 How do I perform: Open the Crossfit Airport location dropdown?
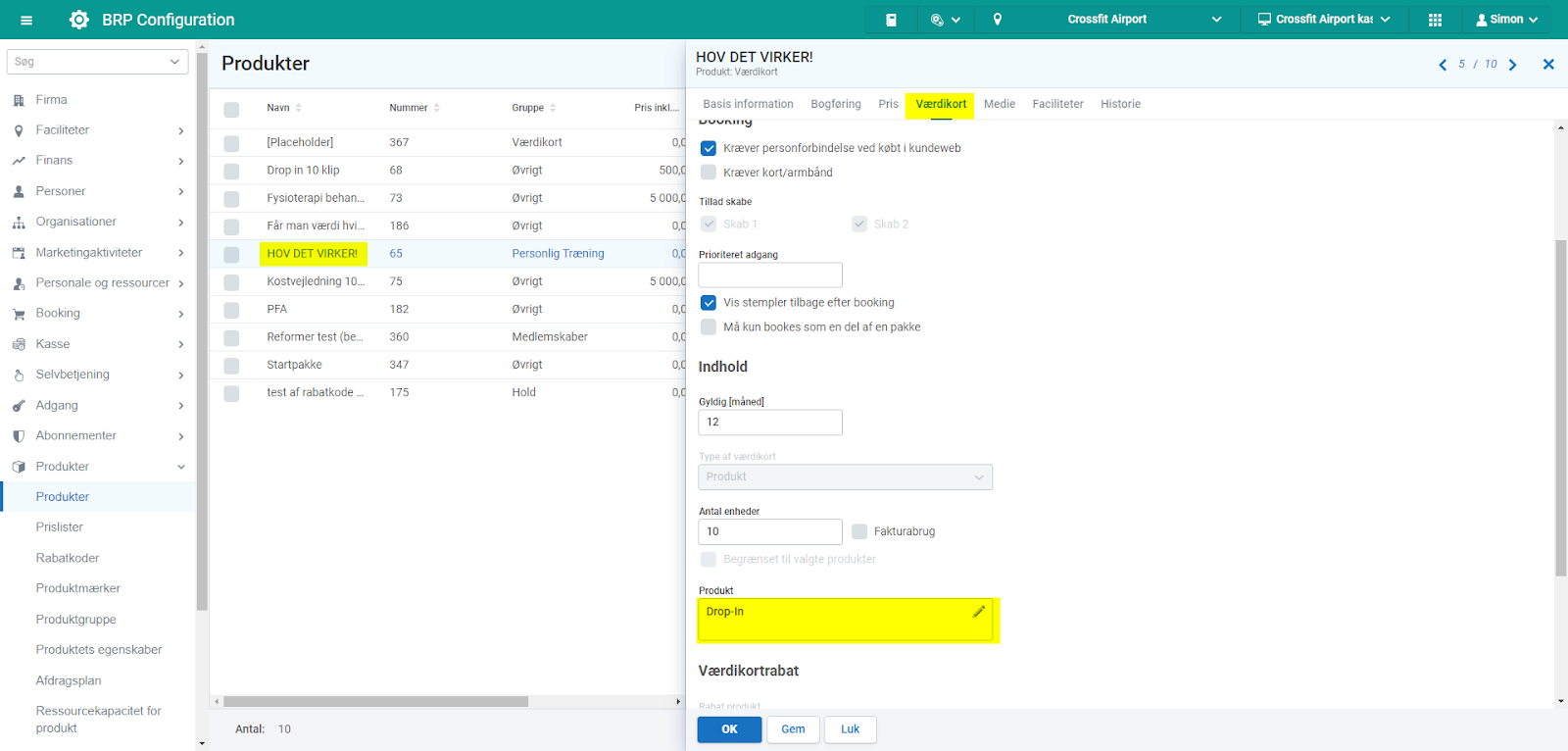(x=1144, y=20)
